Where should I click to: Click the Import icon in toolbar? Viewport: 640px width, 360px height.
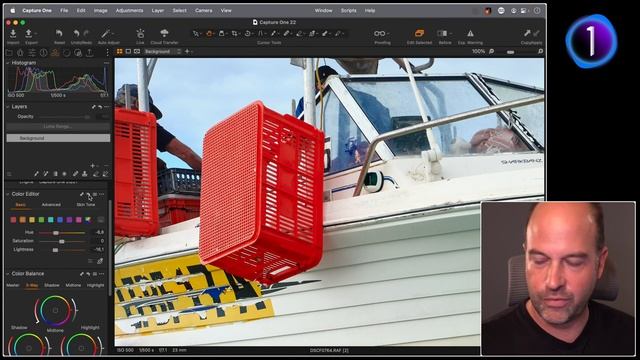13,33
